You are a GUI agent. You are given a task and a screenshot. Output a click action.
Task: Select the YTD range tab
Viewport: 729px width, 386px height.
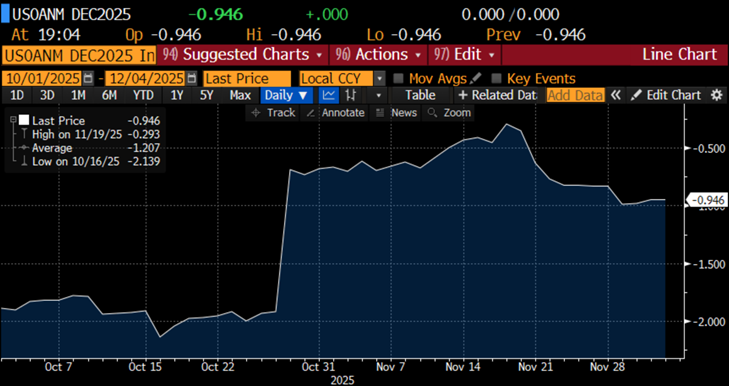[x=143, y=95]
